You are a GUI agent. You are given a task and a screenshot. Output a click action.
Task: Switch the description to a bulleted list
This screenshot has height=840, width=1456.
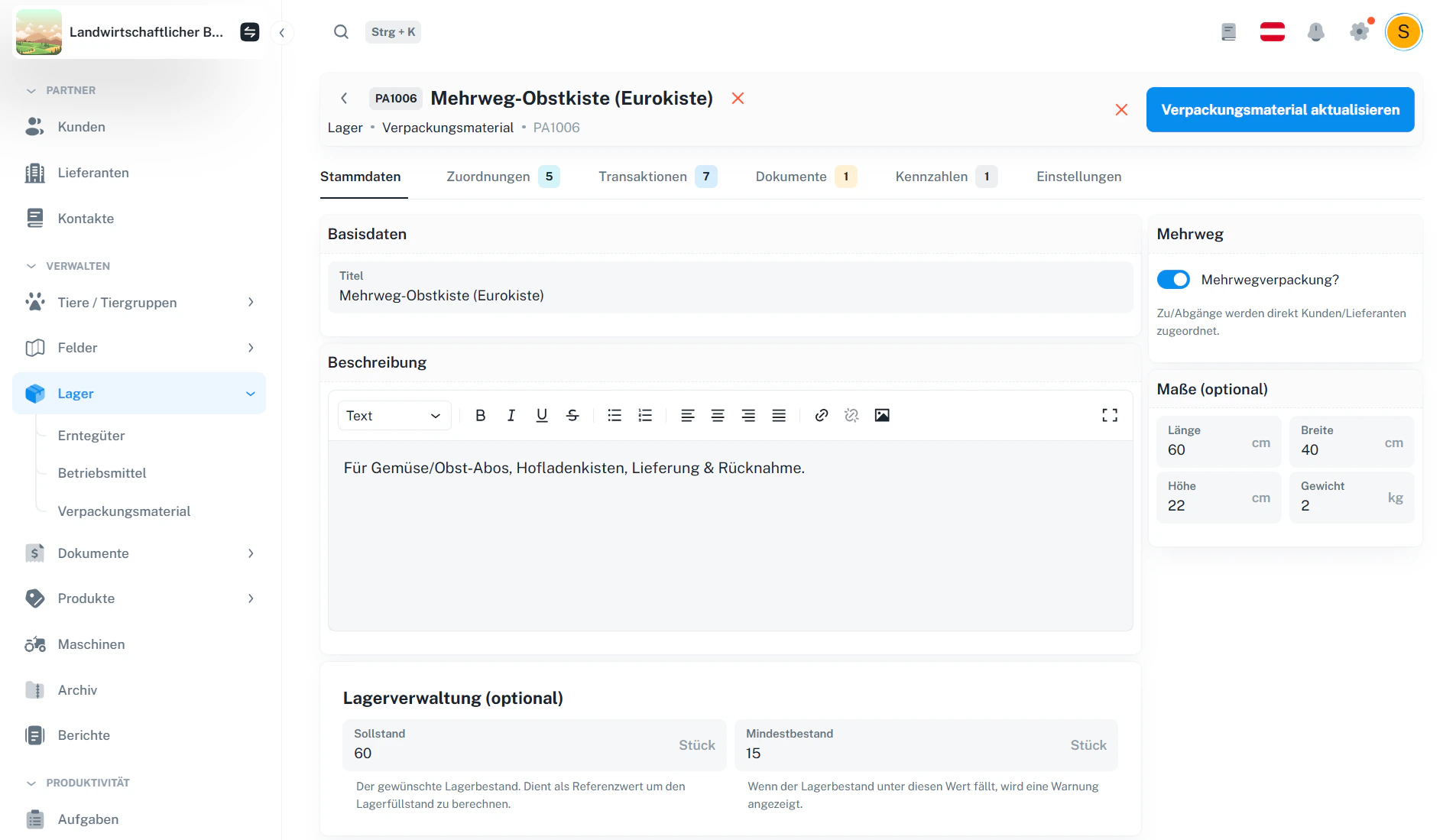[614, 415]
